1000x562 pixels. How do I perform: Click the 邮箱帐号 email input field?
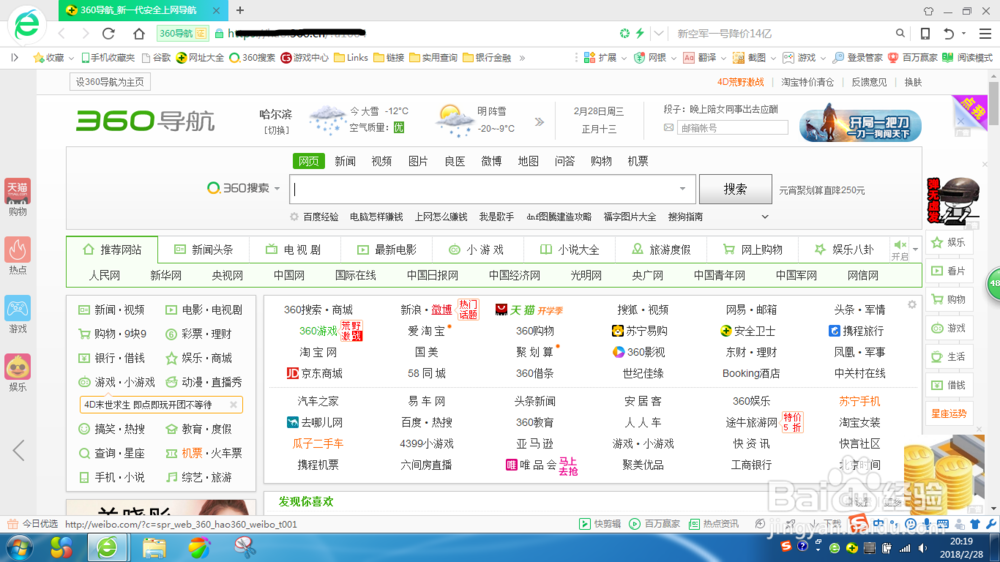tap(732, 128)
